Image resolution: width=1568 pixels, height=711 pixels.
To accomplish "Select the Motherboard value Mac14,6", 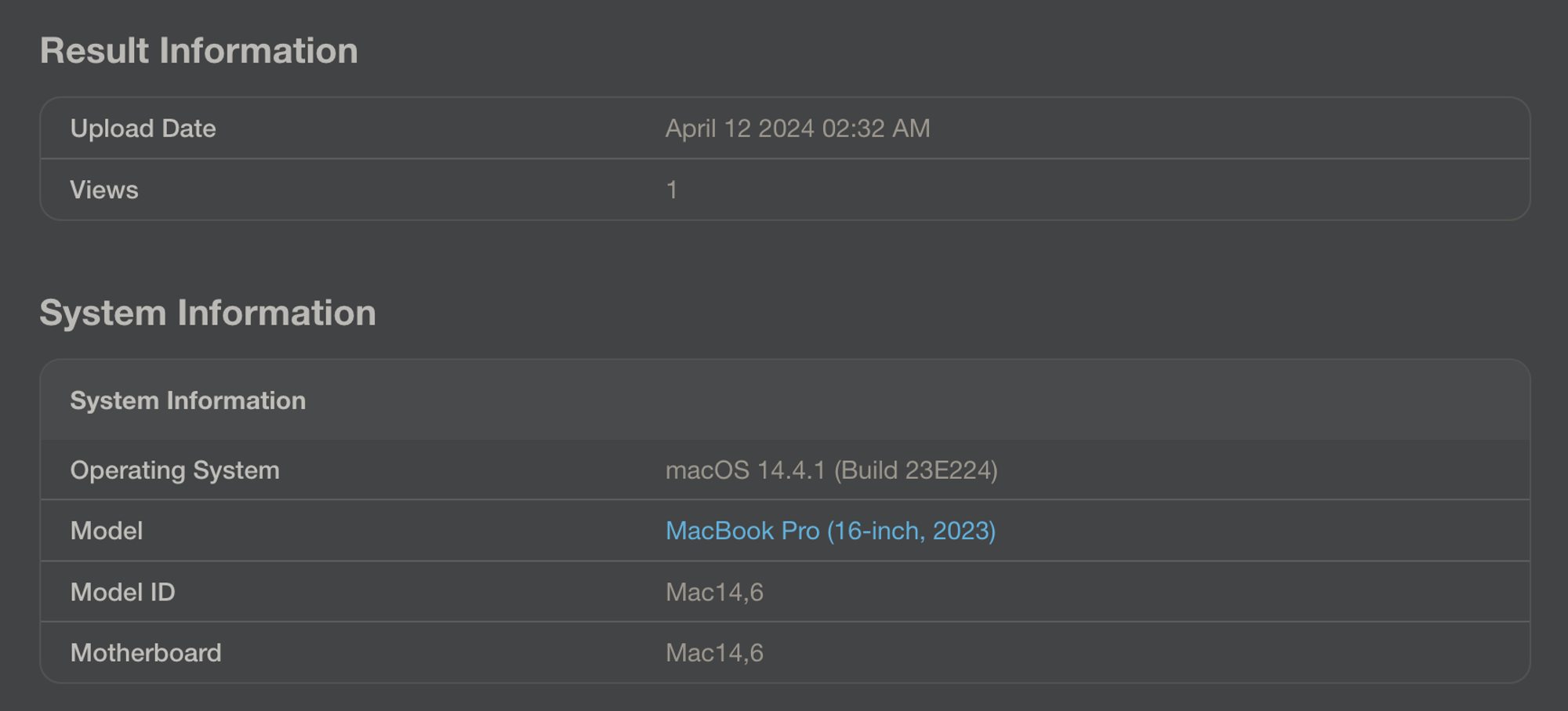I will (714, 653).
